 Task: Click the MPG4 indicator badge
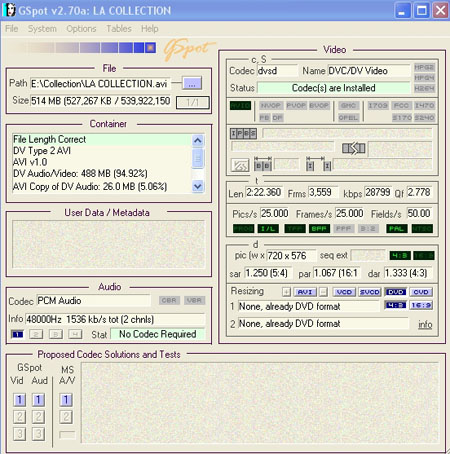[424, 78]
